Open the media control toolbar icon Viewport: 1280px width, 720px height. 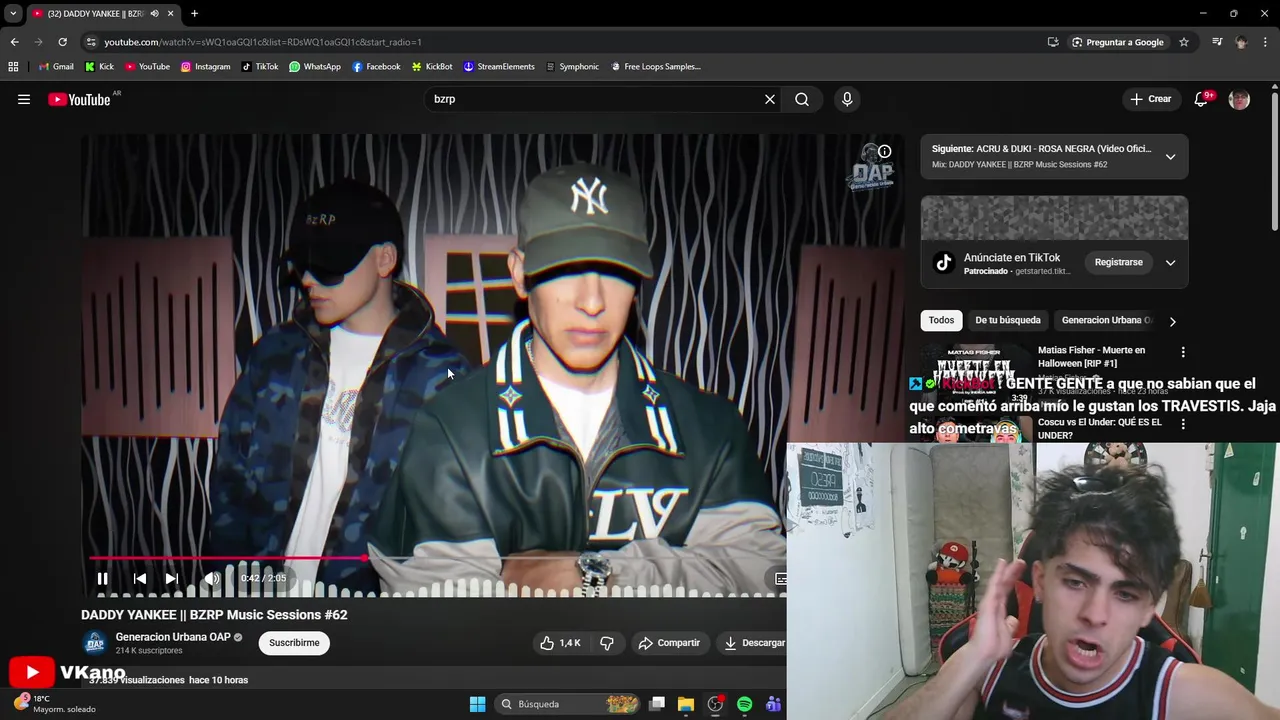pyautogui.click(x=1217, y=42)
